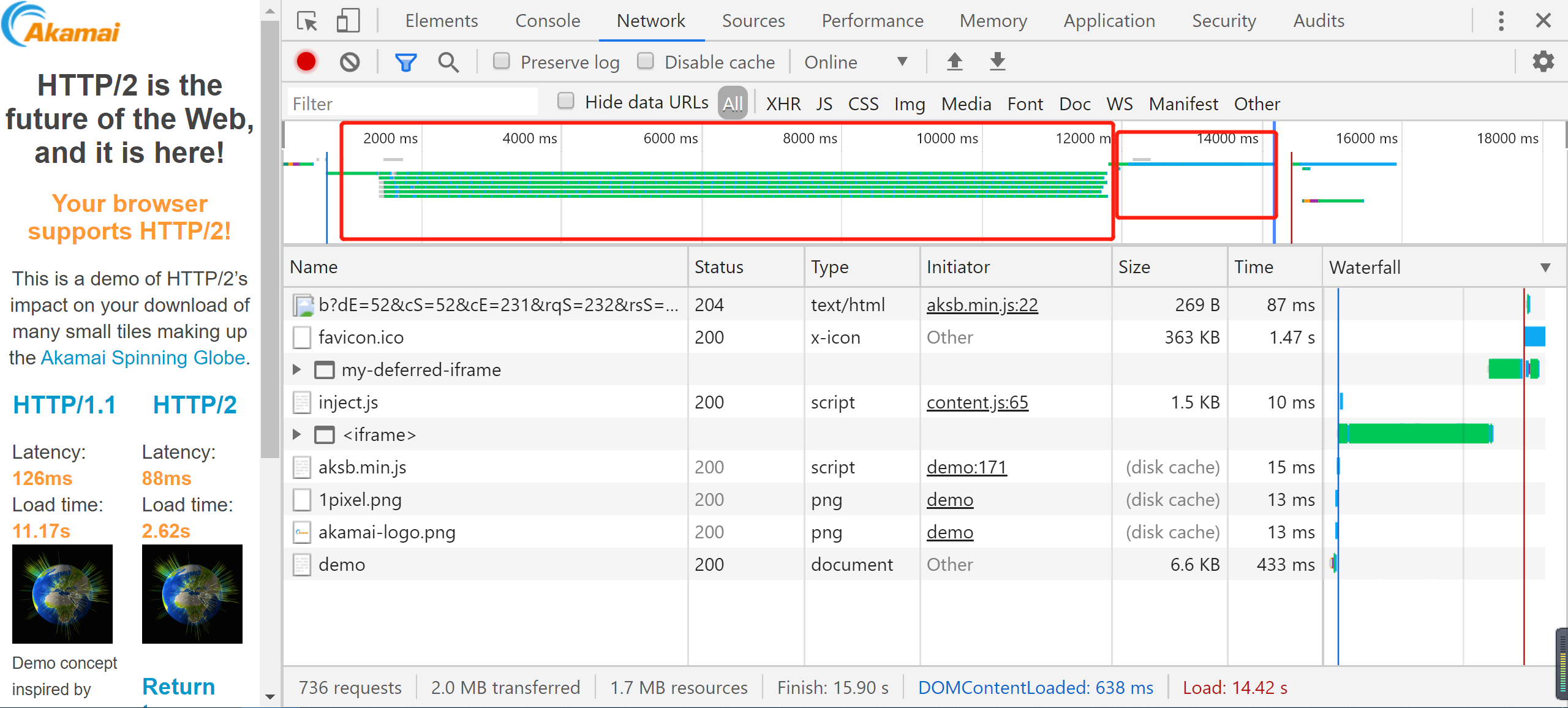This screenshot has width=1568, height=708.
Task: Open network settings gear
Action: coord(1543,61)
